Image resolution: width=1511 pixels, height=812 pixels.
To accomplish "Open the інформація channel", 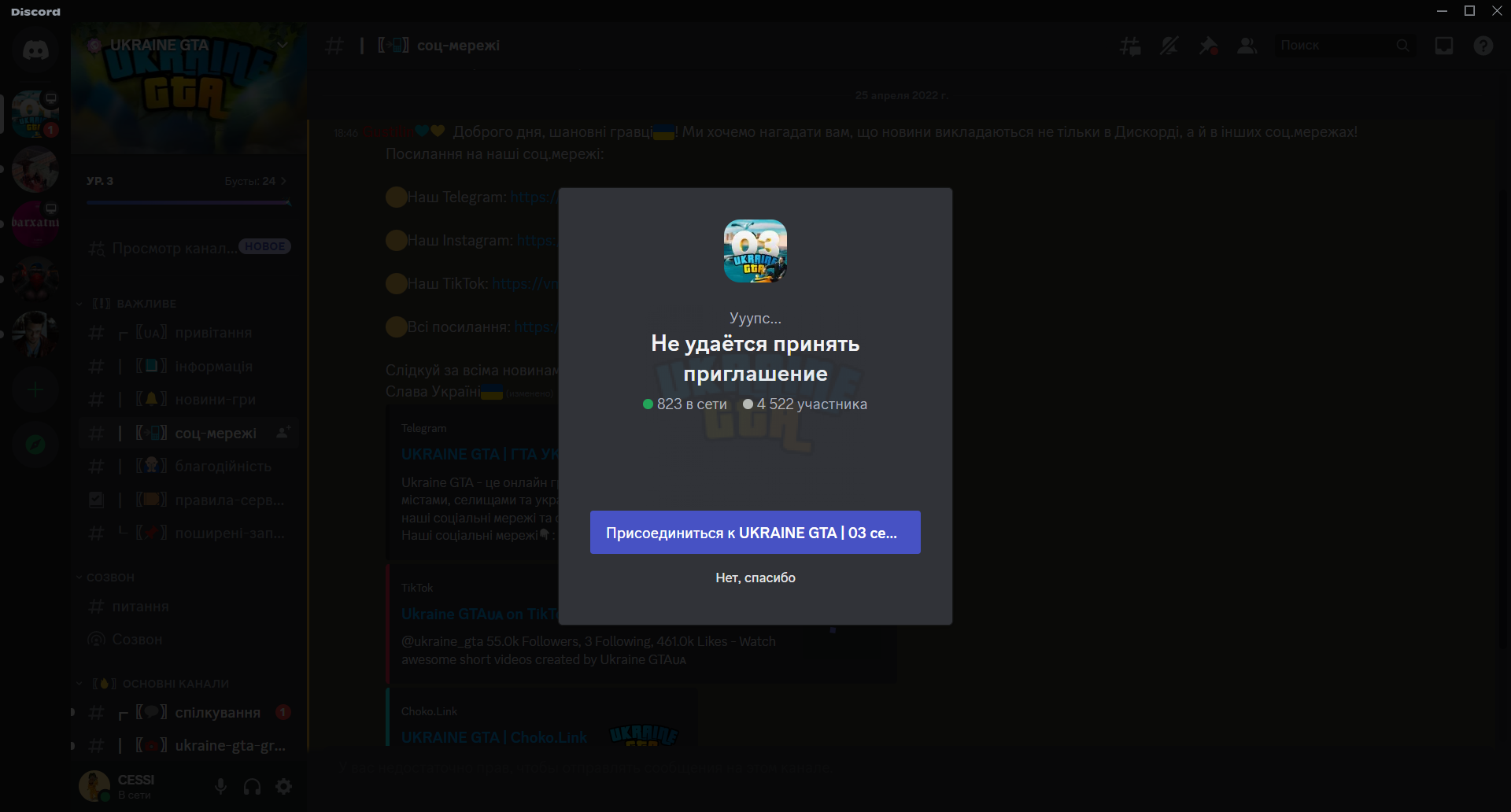I will point(189,367).
